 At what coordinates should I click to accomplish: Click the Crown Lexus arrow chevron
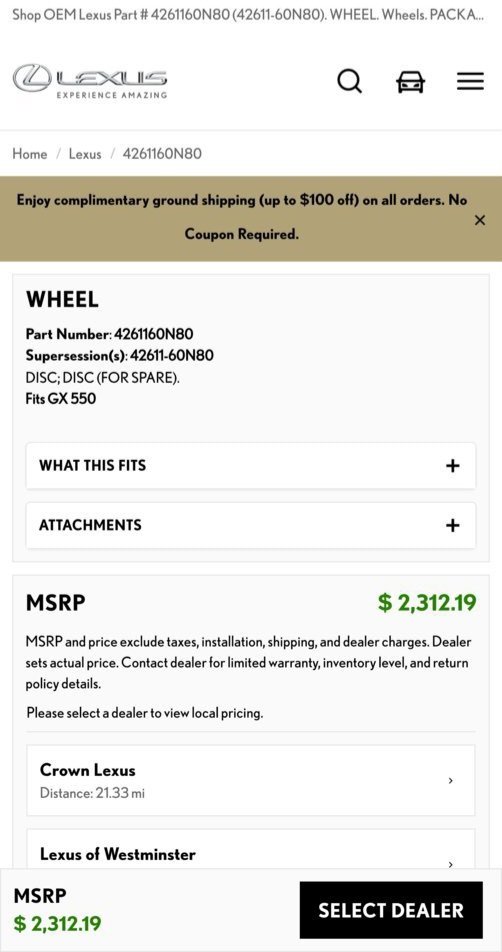450,780
